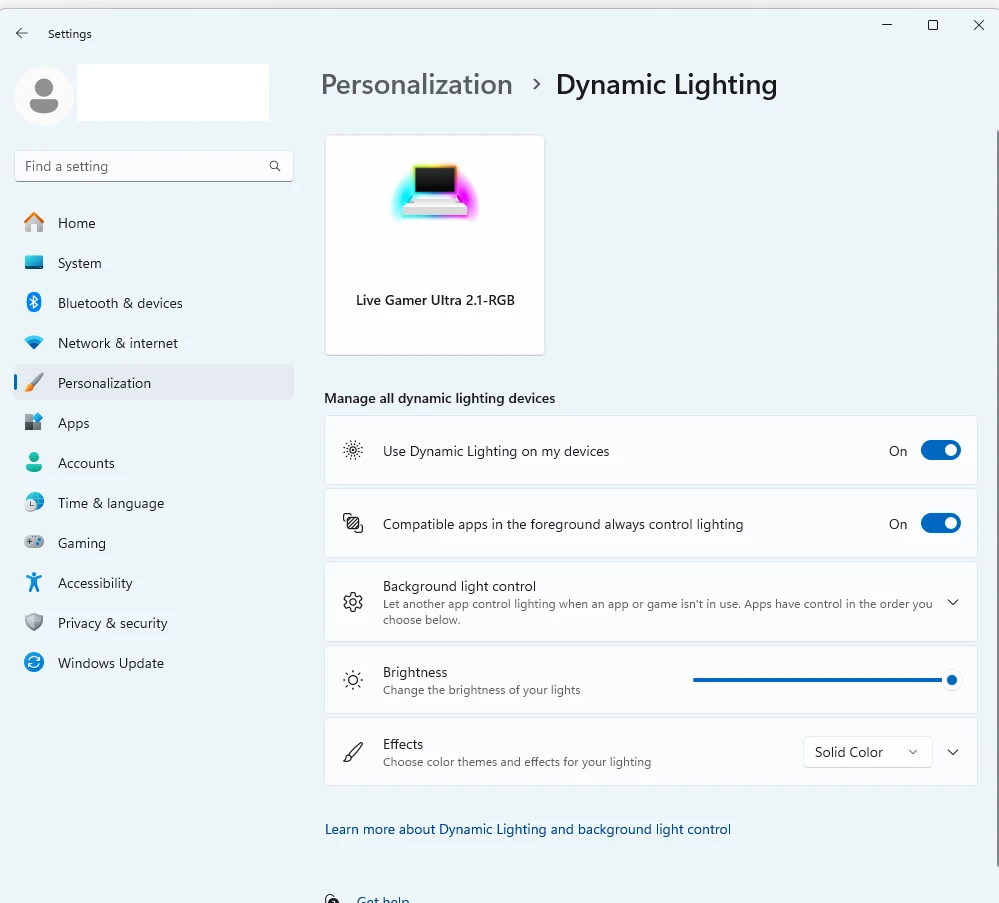This screenshot has height=903, width=999.
Task: Open the System settings page
Action: pos(79,263)
